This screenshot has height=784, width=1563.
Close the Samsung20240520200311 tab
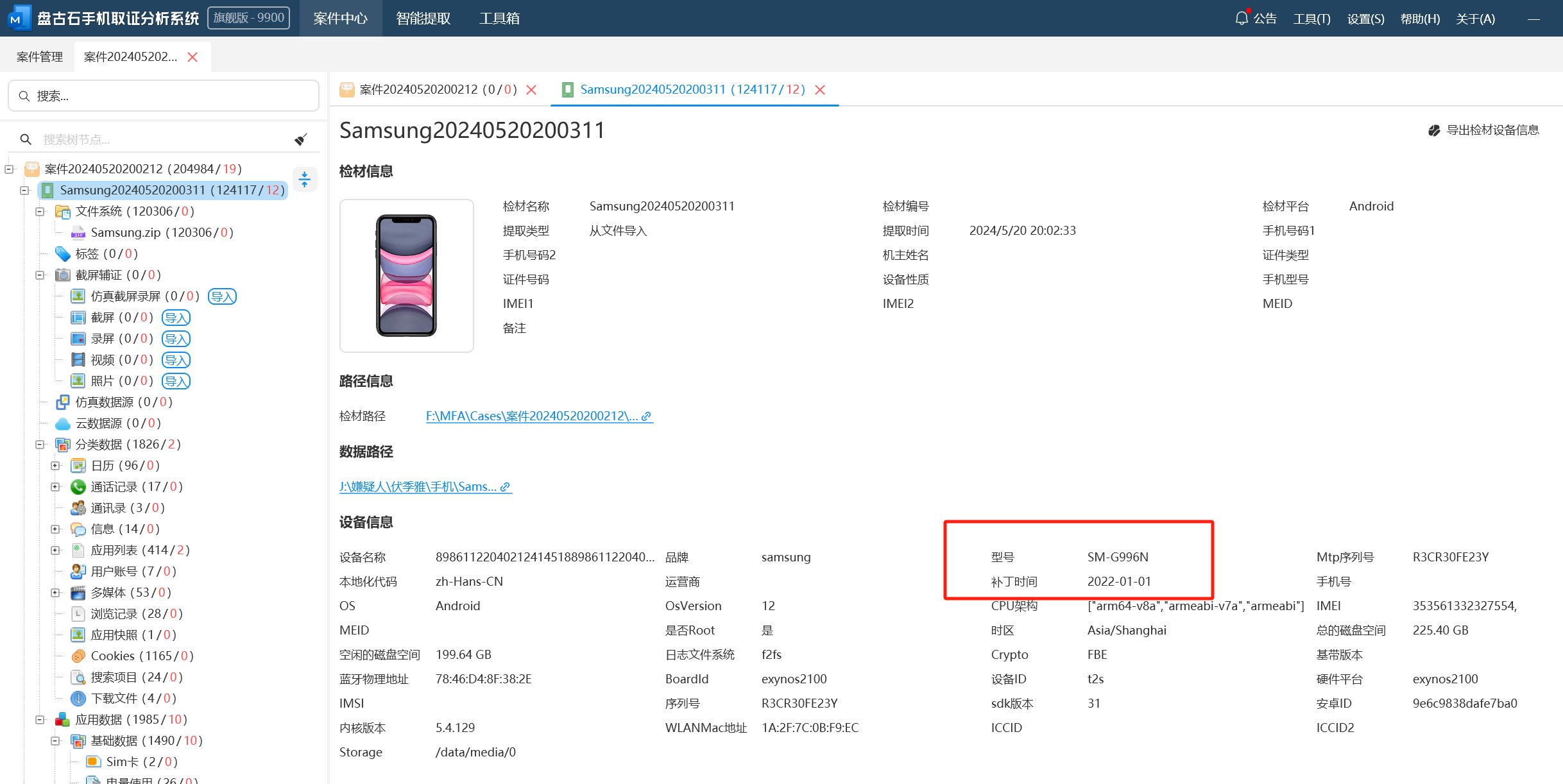click(x=820, y=90)
